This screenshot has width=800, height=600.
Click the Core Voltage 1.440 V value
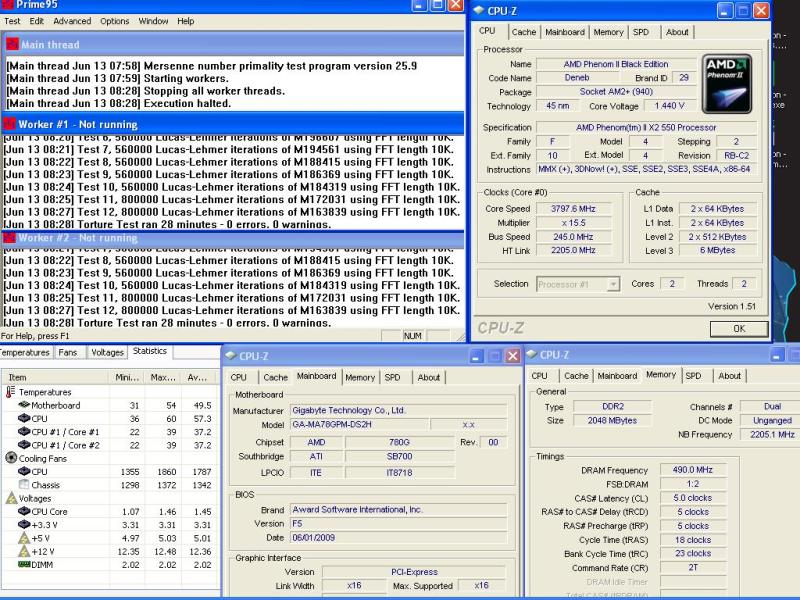coord(669,106)
